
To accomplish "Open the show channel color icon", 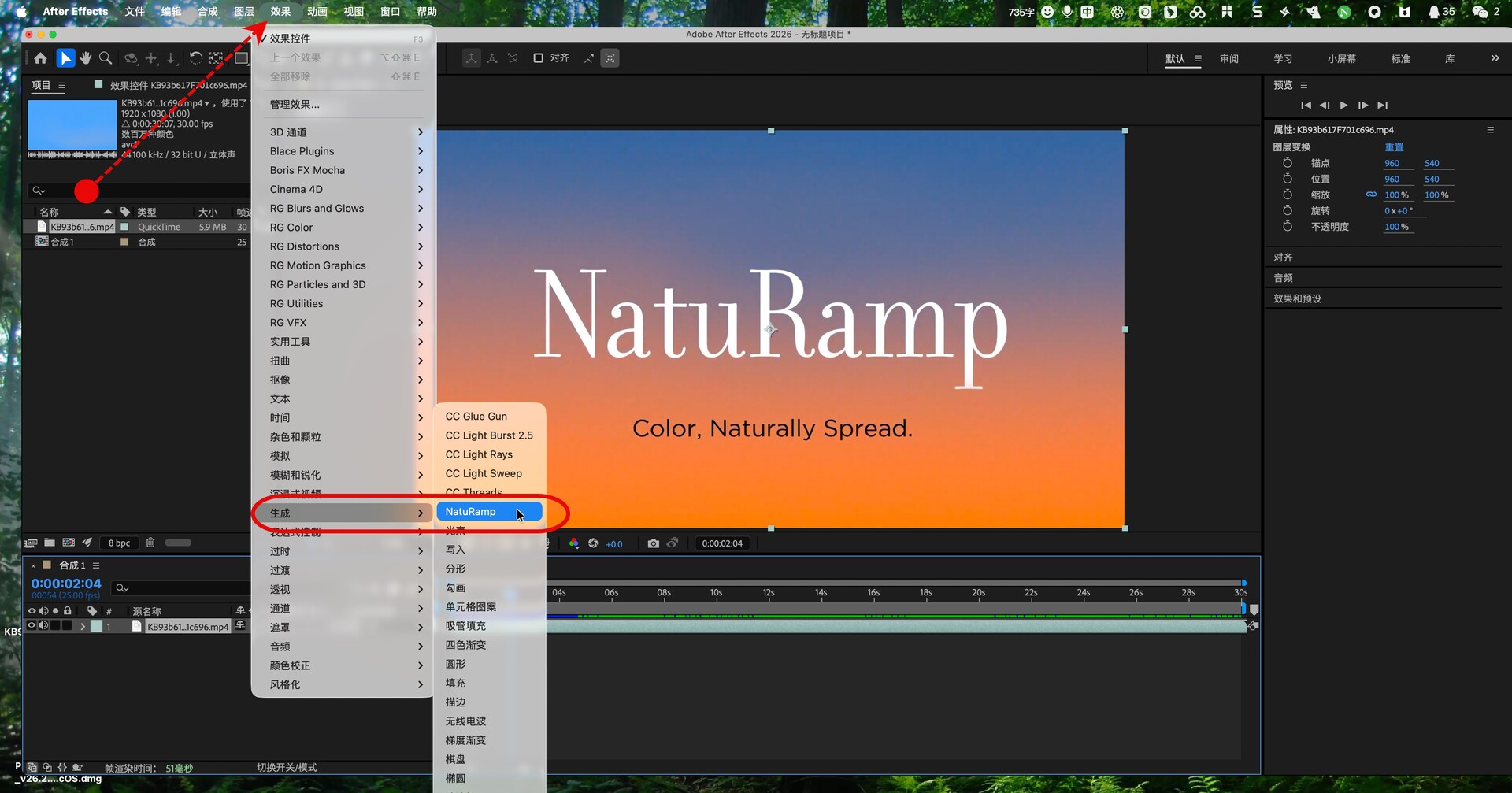I will [x=573, y=543].
